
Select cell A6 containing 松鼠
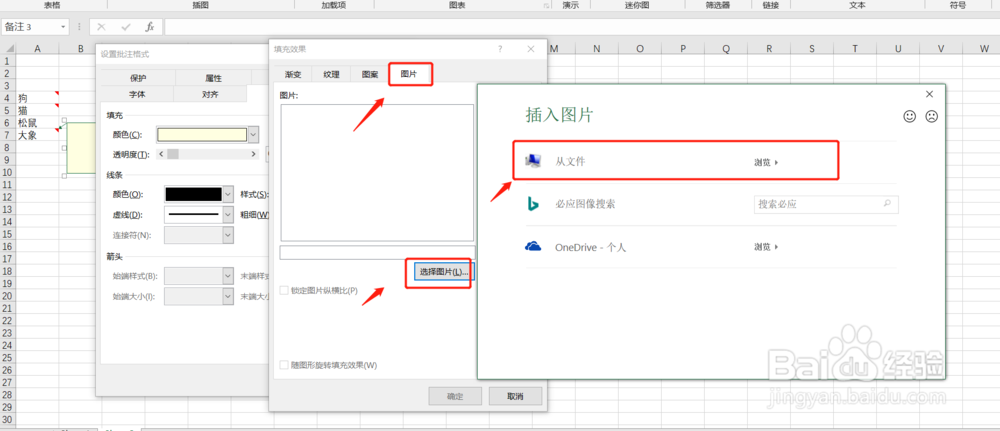pos(37,122)
